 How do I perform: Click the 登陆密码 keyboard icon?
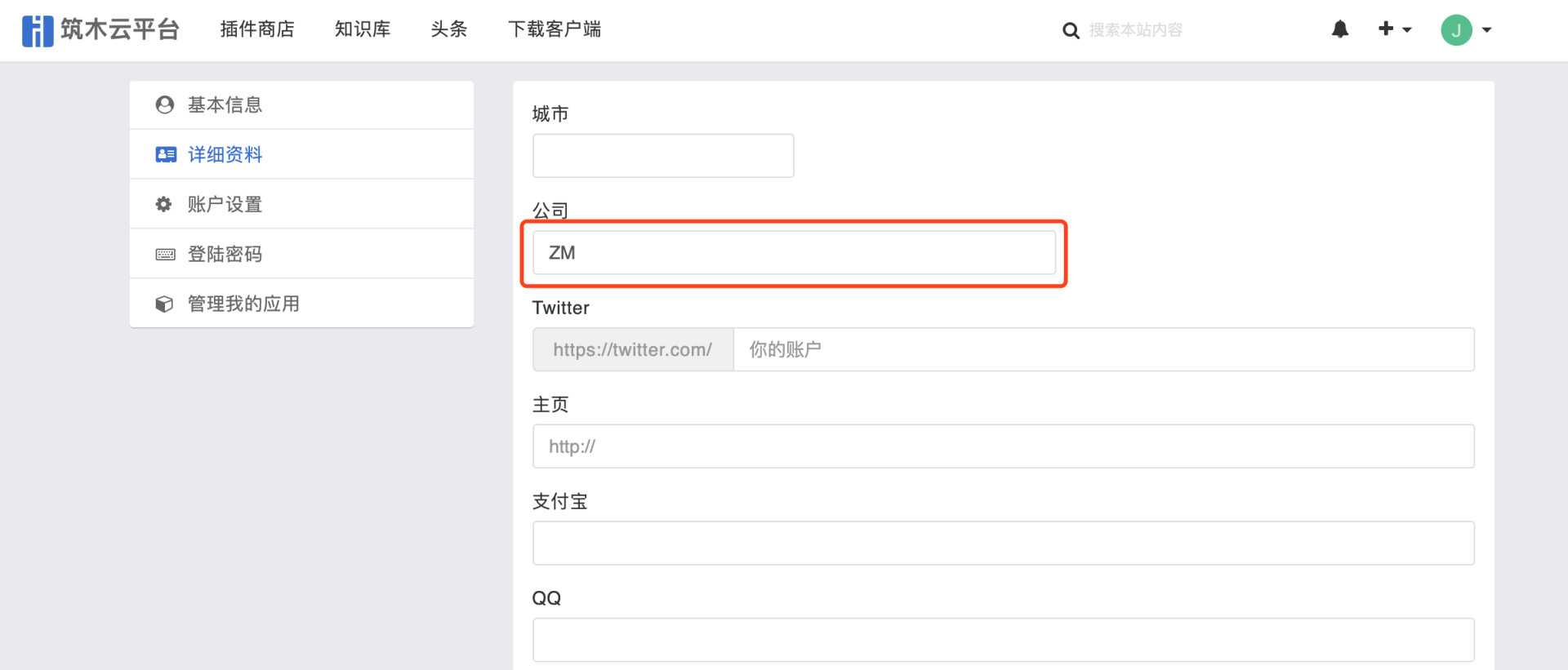coord(165,255)
